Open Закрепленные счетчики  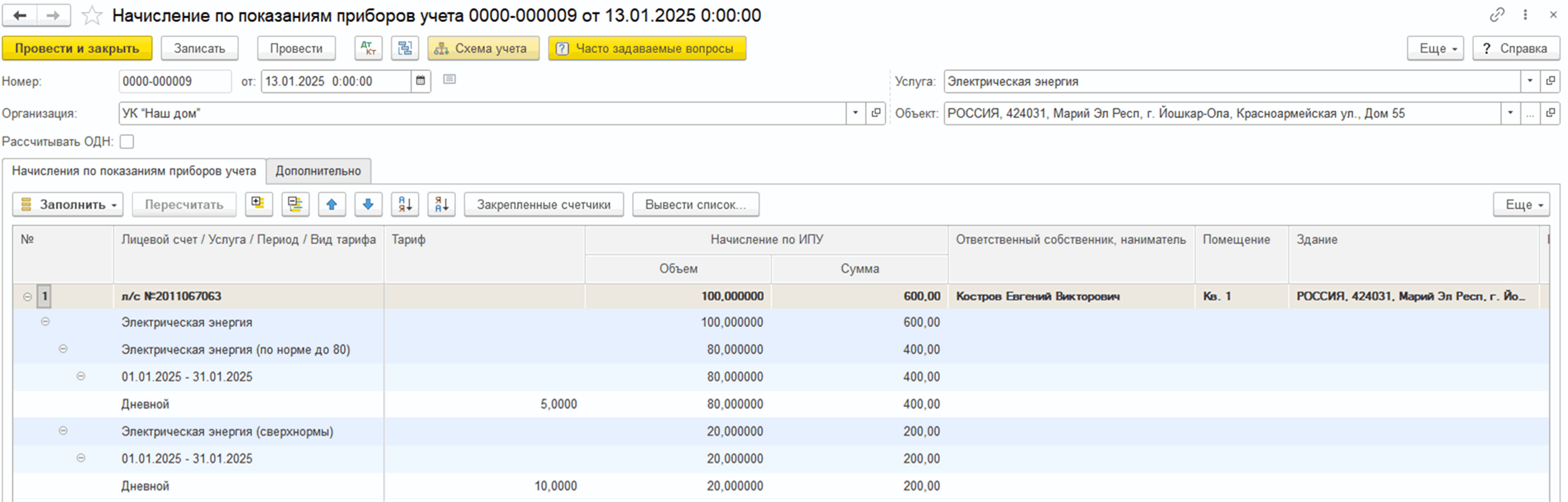pos(544,204)
